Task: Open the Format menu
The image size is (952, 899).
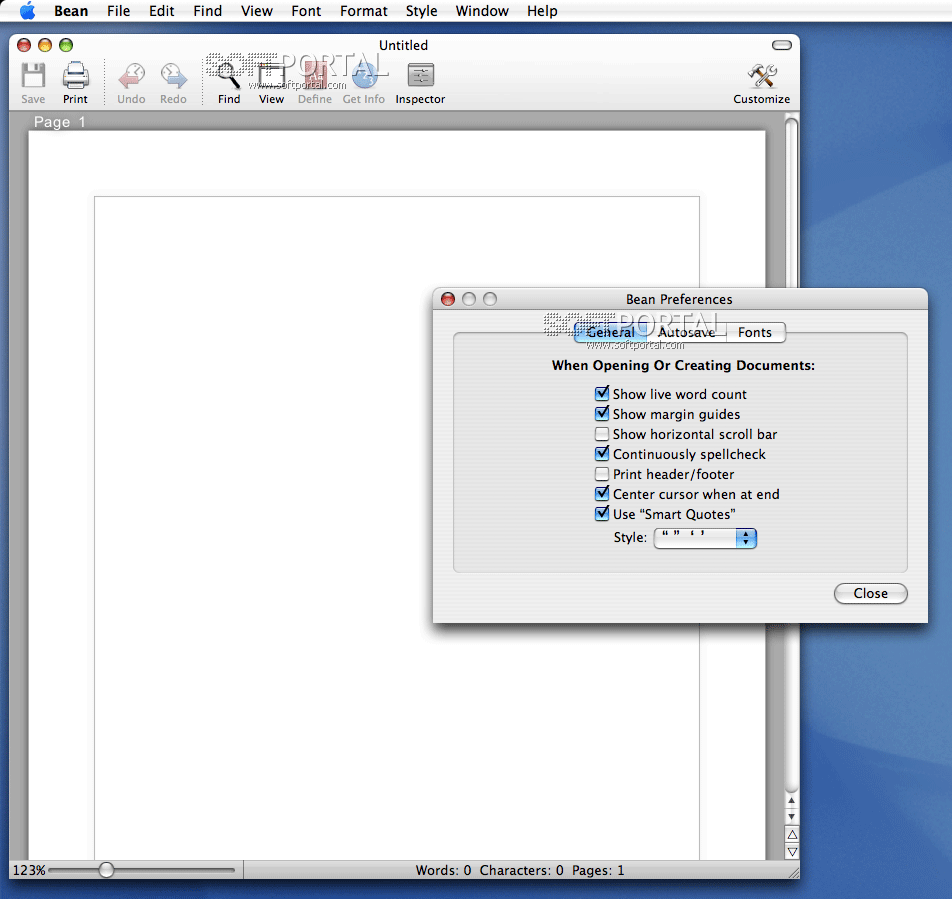Action: click(x=364, y=11)
